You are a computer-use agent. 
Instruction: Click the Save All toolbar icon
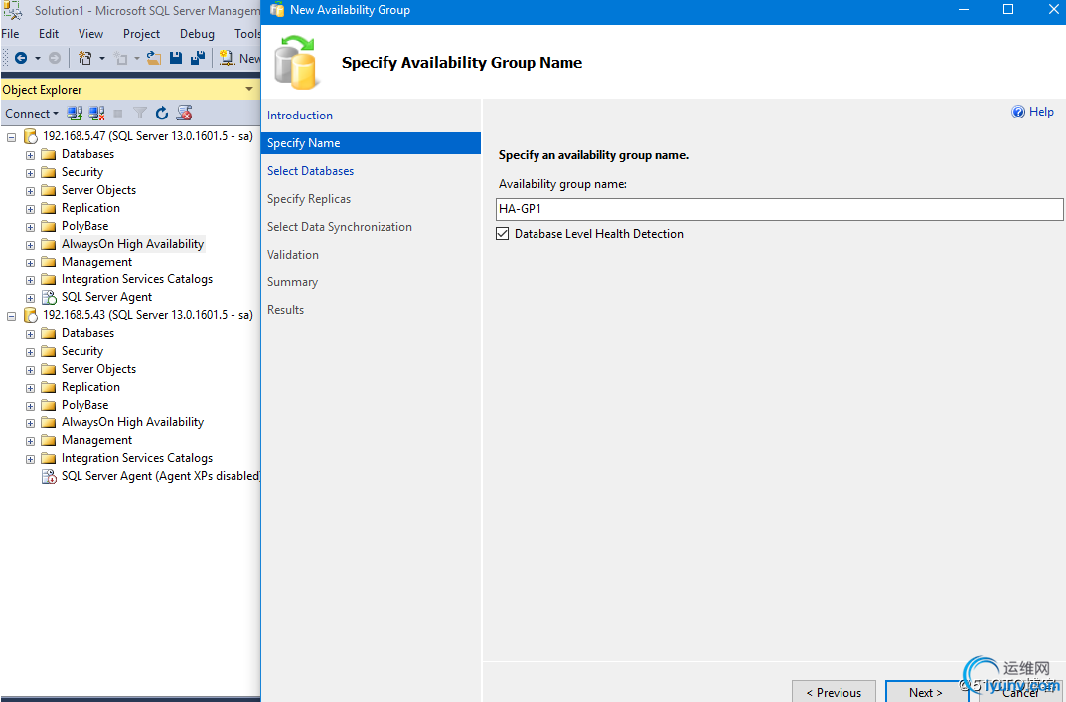pyautogui.click(x=198, y=58)
